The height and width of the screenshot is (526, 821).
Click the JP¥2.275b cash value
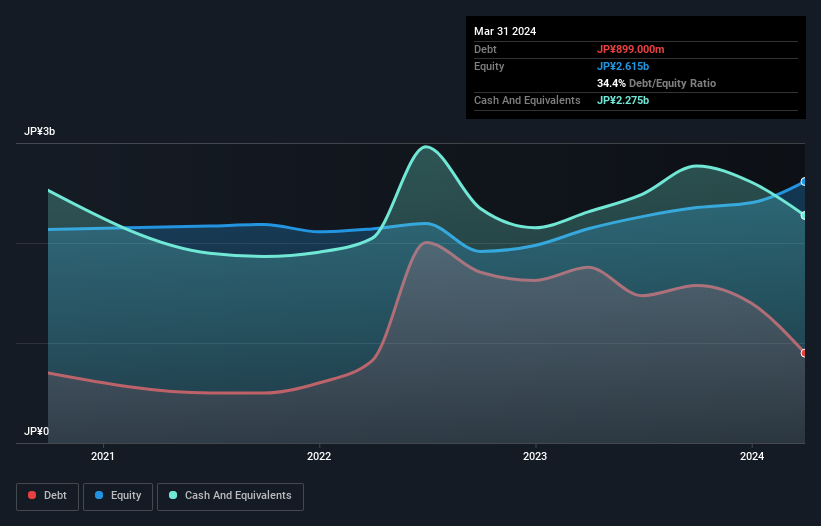point(623,100)
